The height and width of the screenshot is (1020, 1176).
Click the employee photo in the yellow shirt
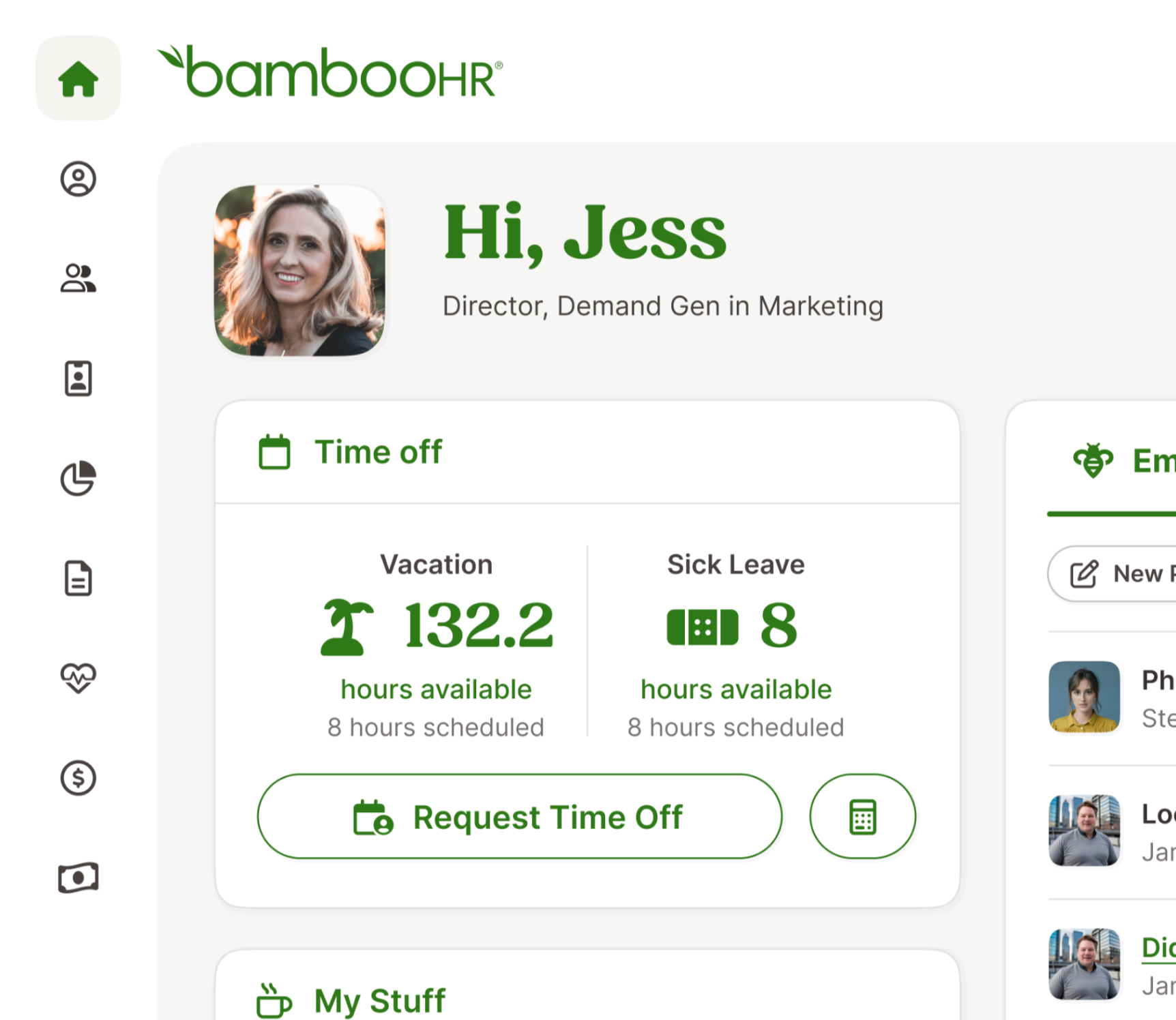[1084, 697]
